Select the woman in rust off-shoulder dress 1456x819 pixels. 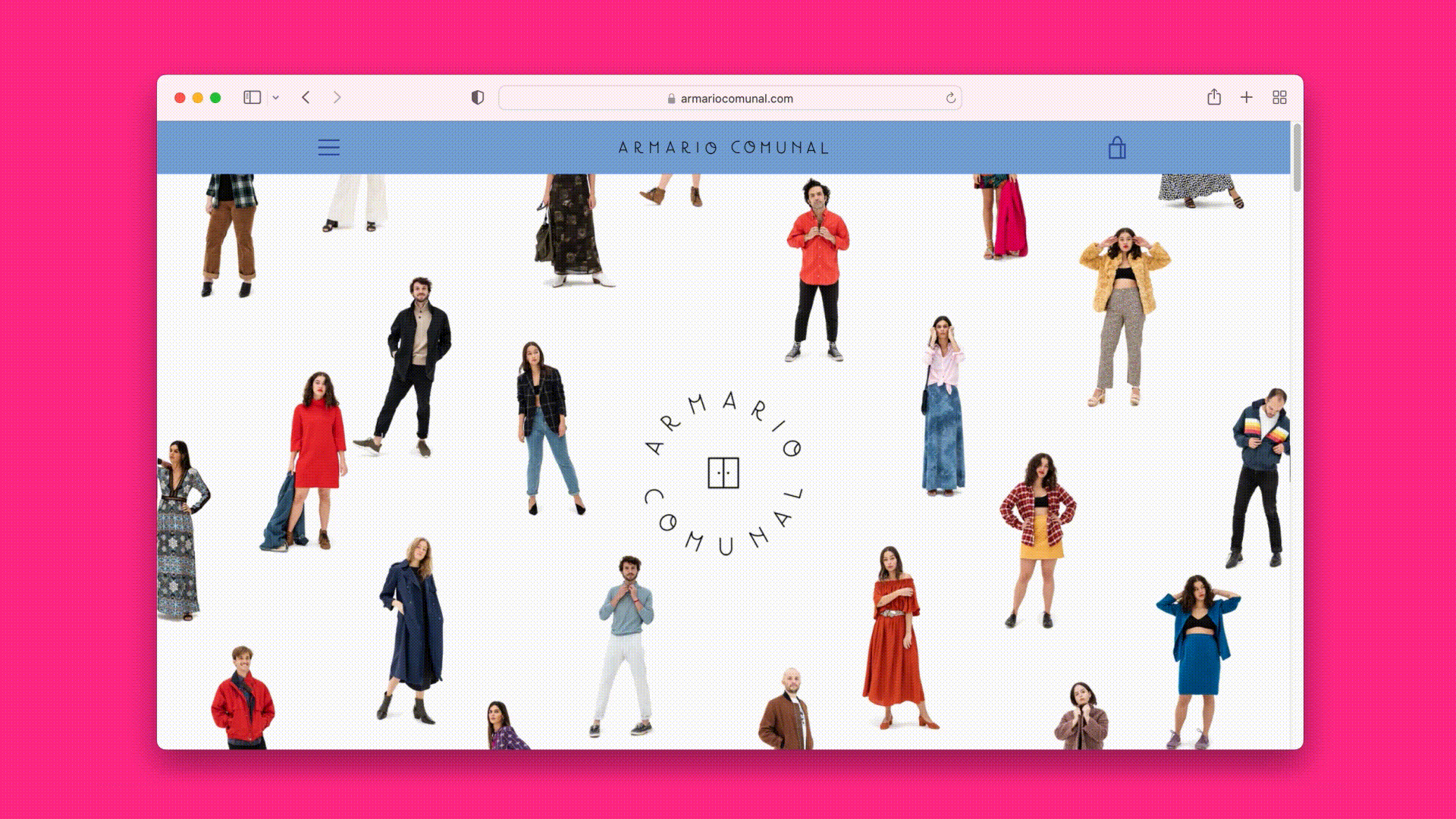click(897, 638)
